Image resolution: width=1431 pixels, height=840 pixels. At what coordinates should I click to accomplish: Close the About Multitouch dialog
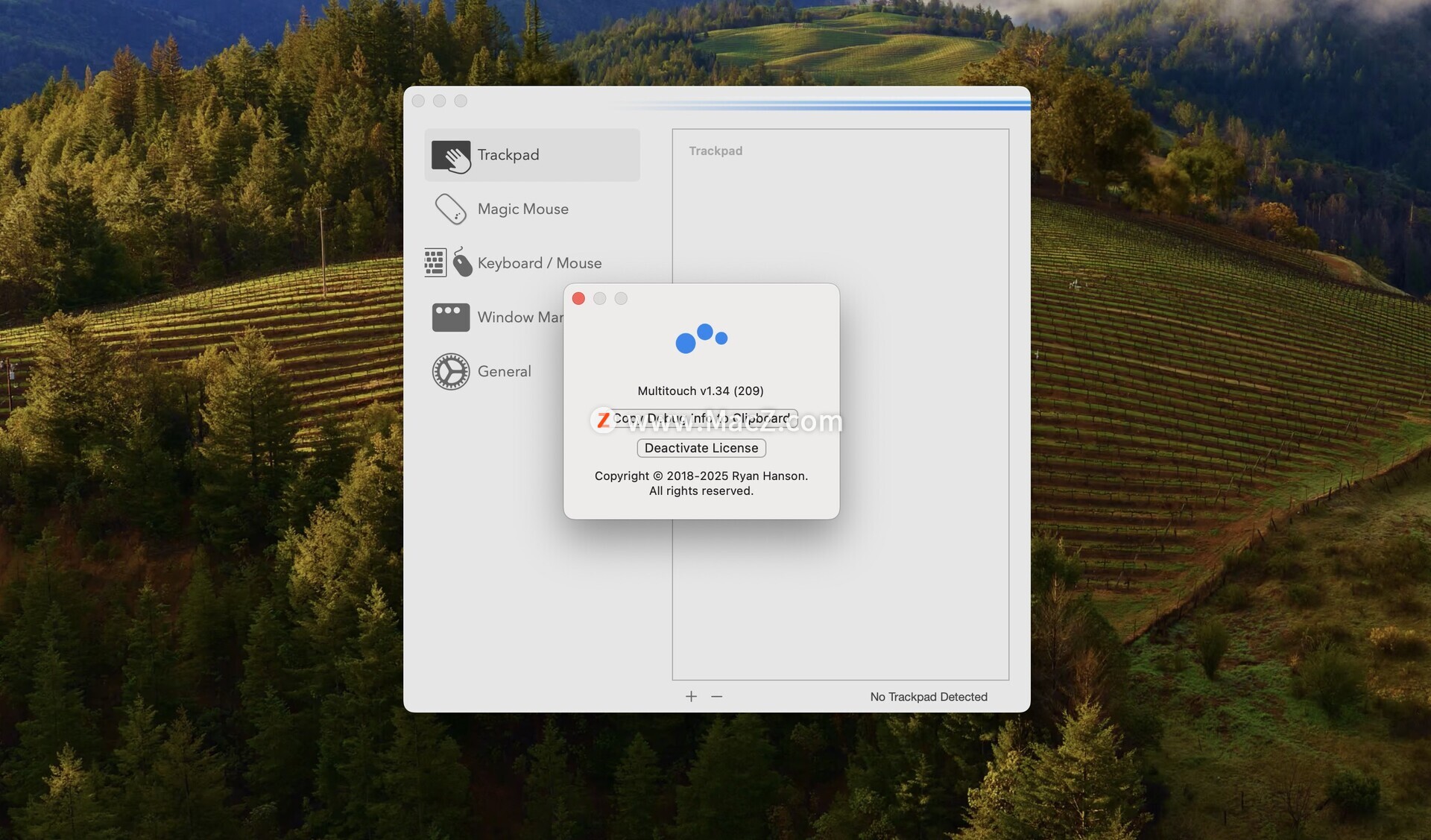[x=578, y=298]
